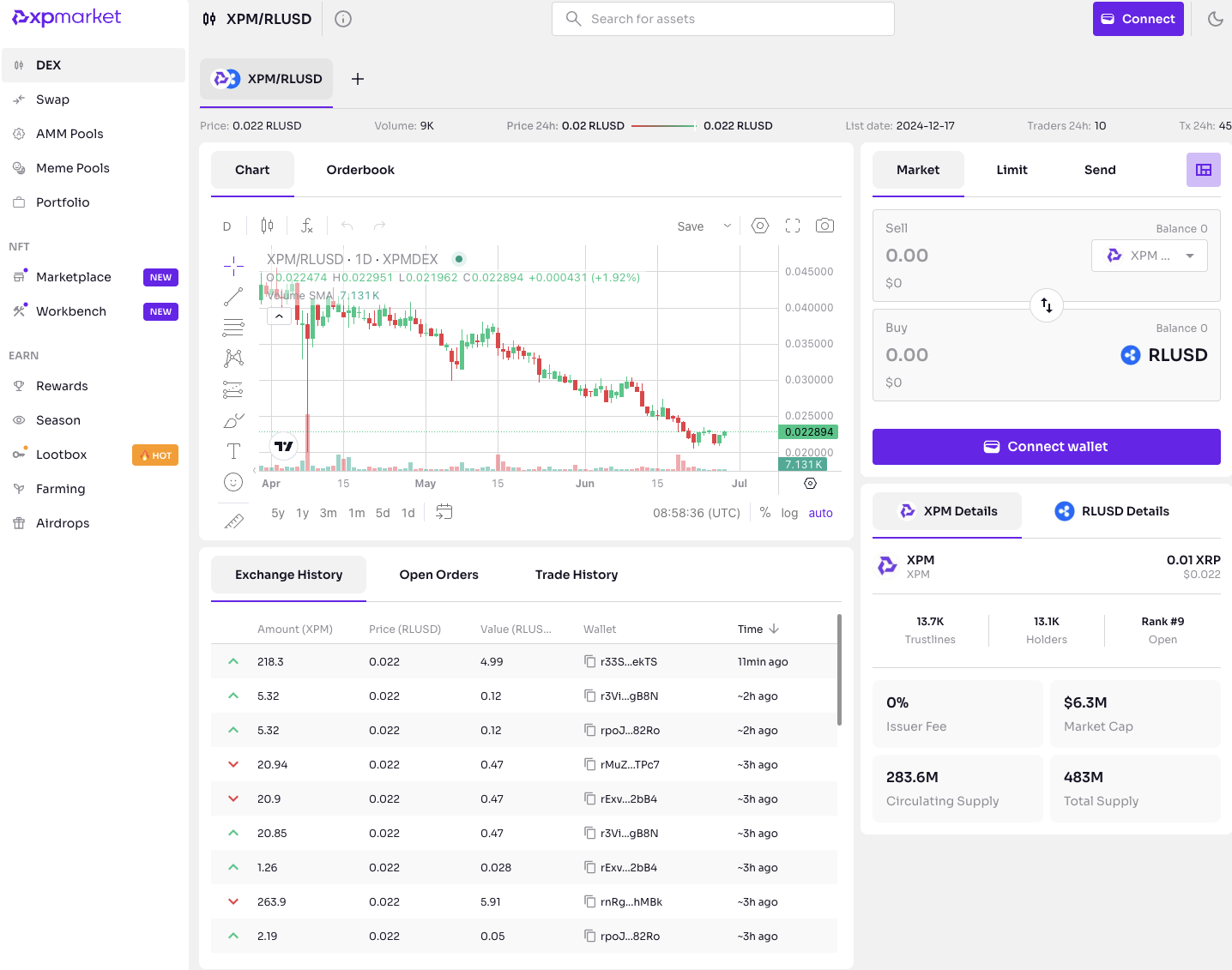Toggle trade panel layout icon
The width and height of the screenshot is (1232, 970).
(1204, 170)
